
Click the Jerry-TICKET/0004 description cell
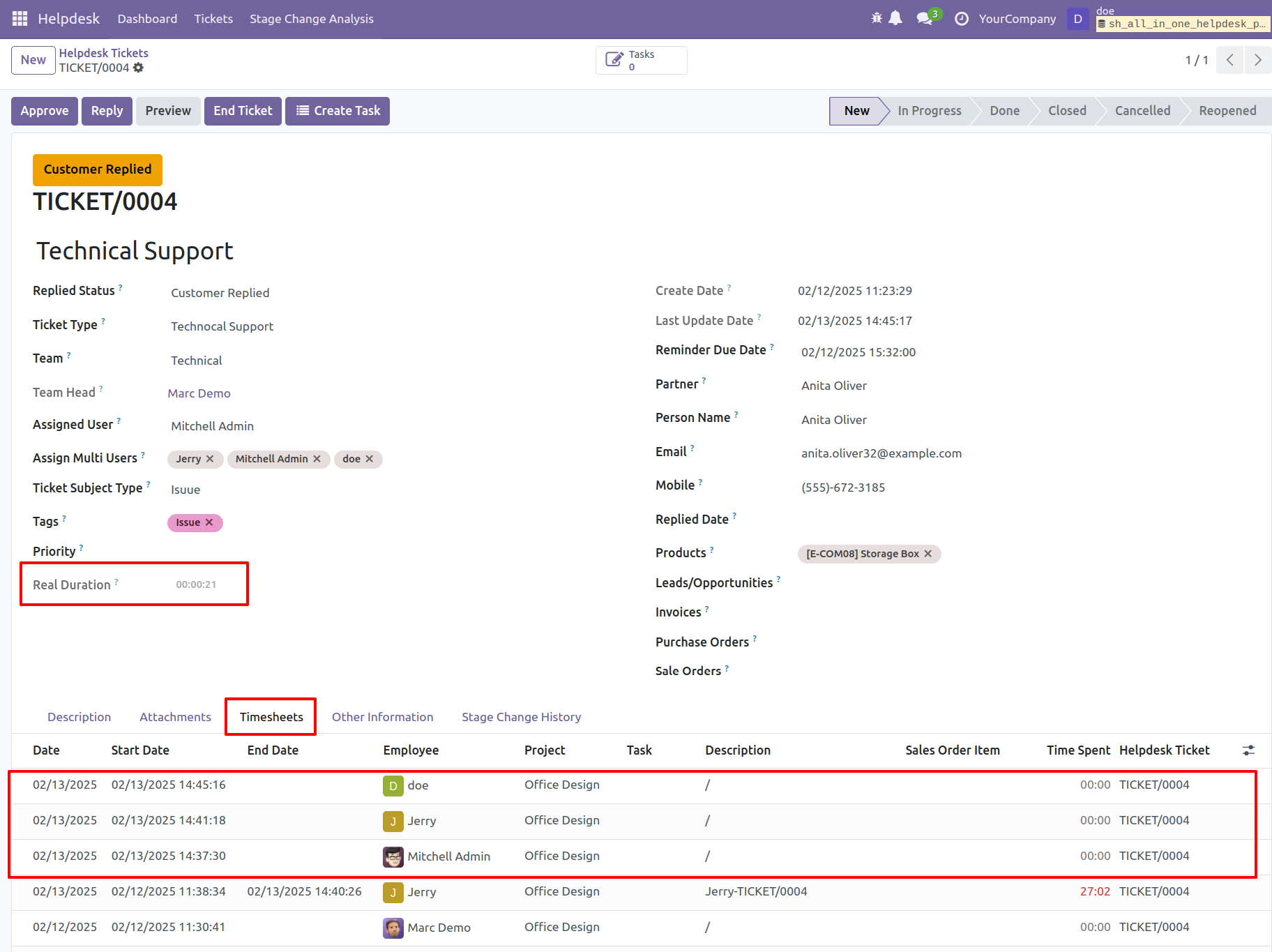(x=756, y=891)
